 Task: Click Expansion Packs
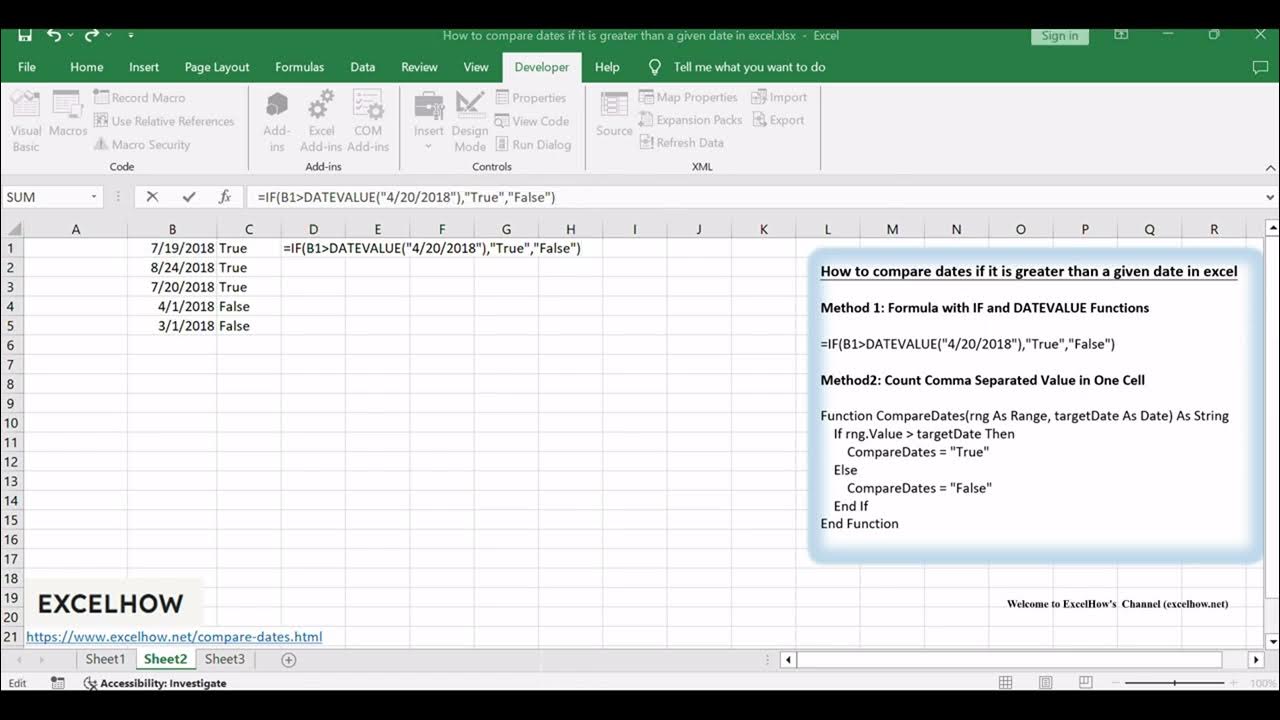pyautogui.click(x=691, y=120)
